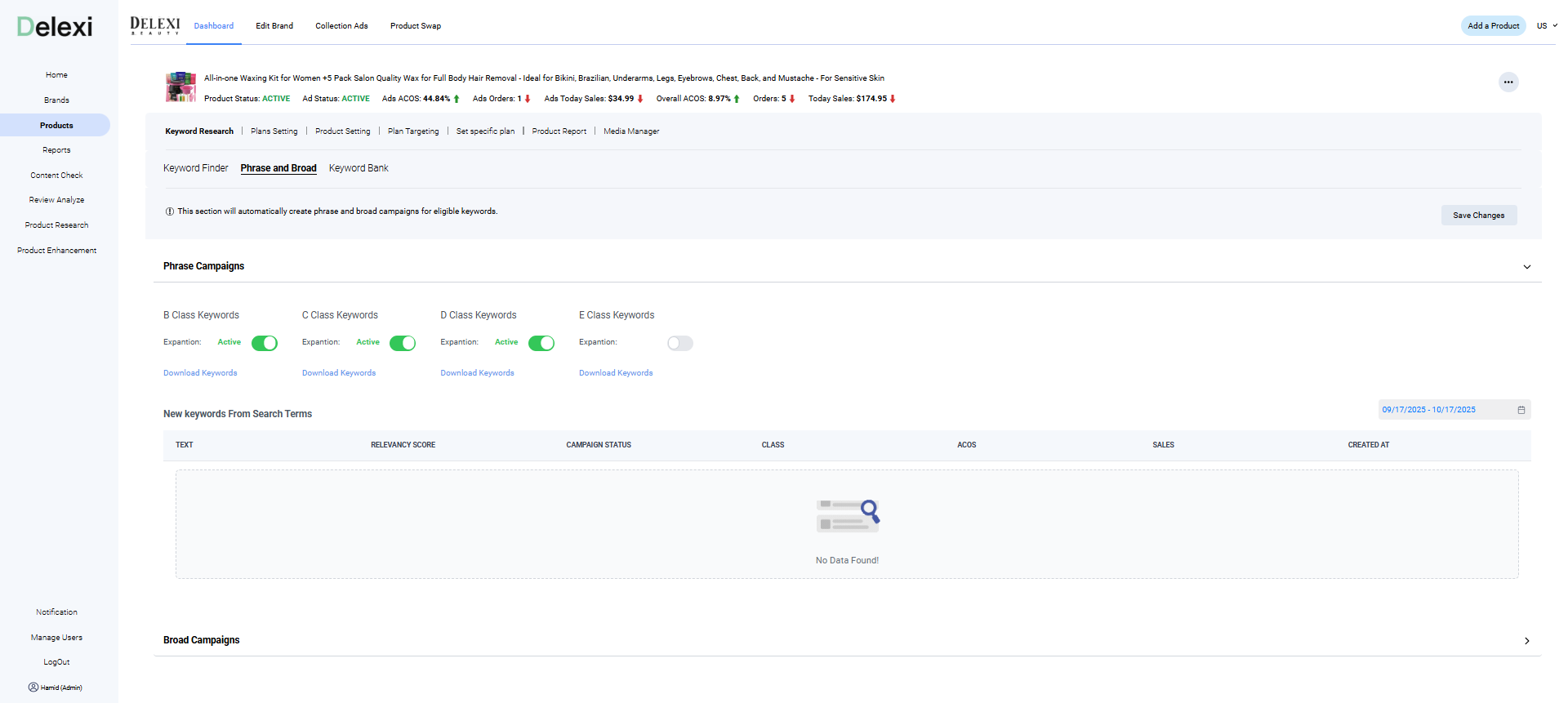Click the green Ads ACOS up arrow
The image size is (1568, 703).
[457, 99]
